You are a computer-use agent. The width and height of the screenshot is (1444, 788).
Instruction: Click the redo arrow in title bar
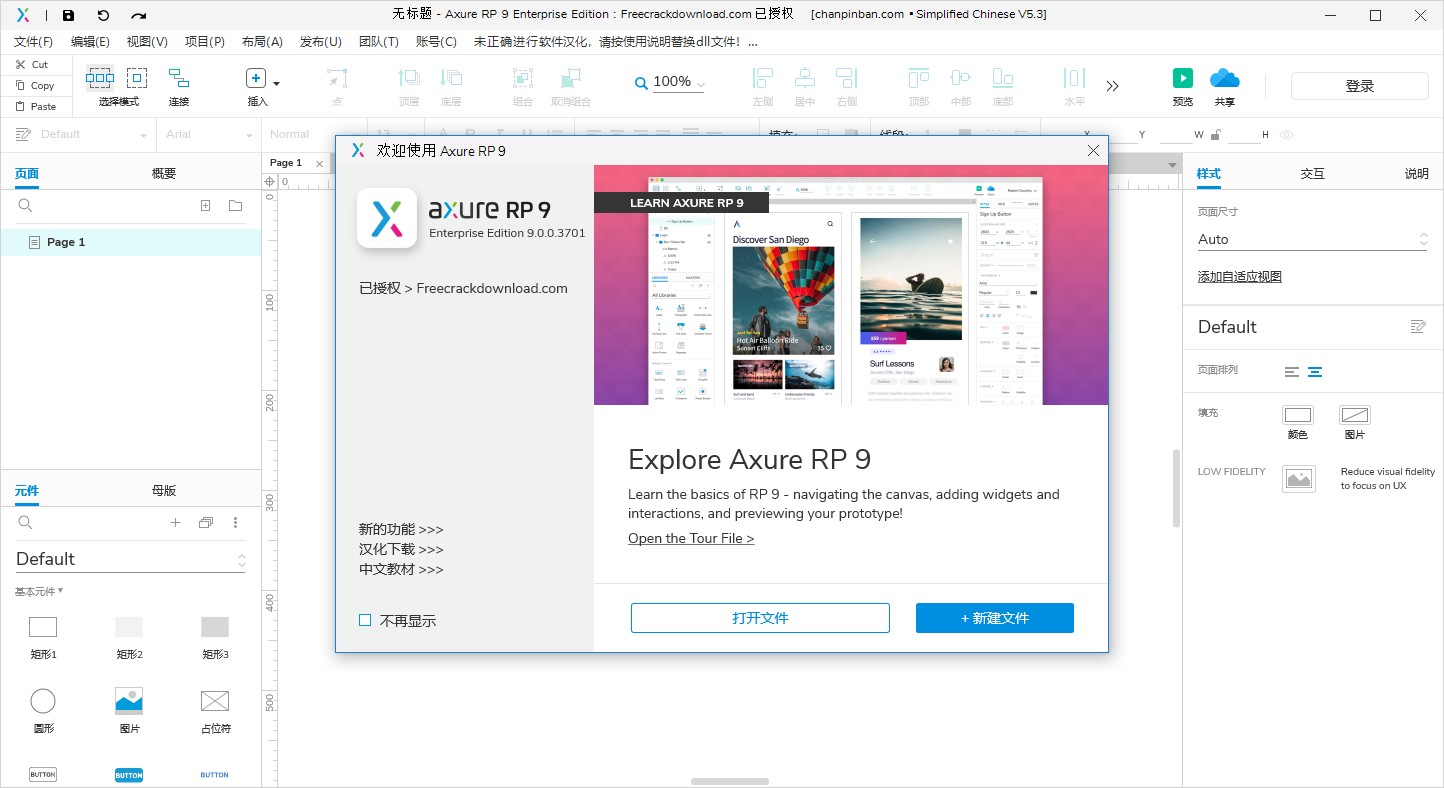point(138,15)
